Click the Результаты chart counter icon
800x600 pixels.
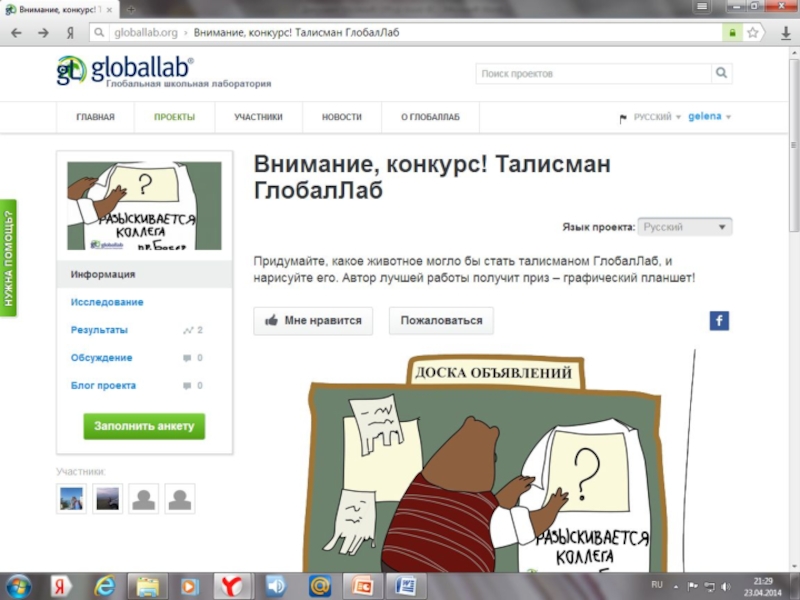(188, 330)
